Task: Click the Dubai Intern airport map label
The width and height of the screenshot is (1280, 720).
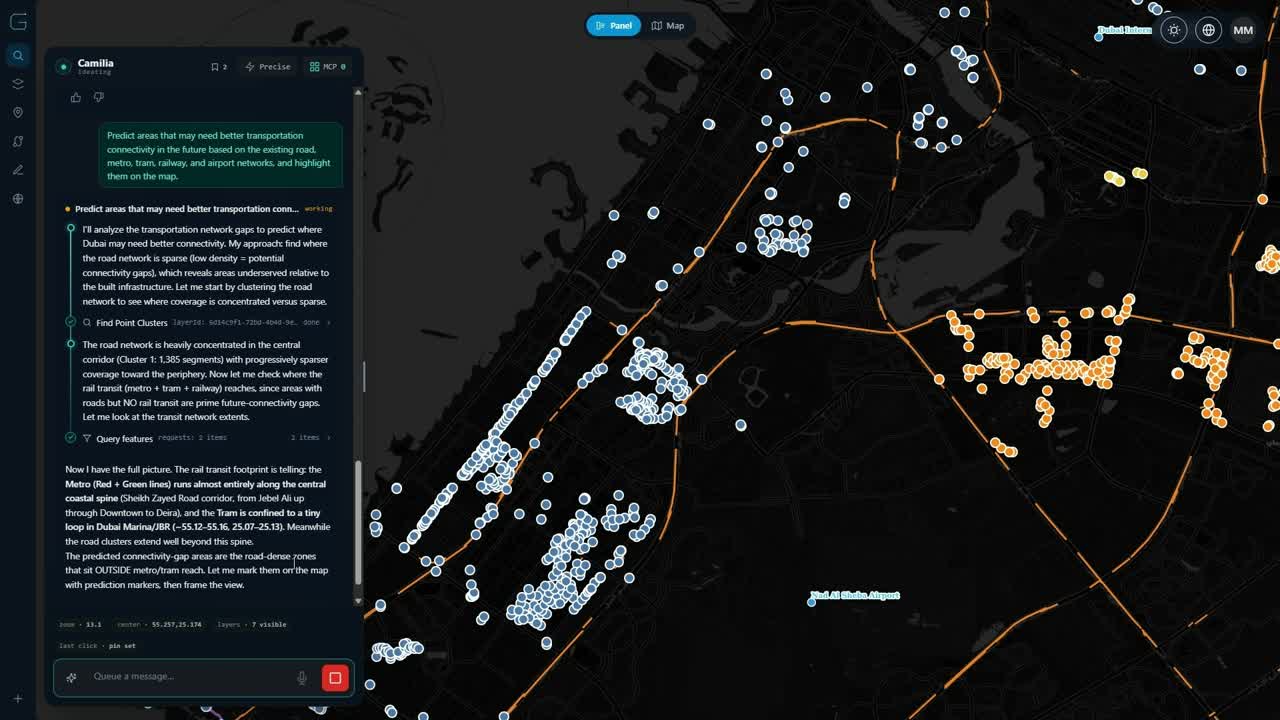Action: [x=1125, y=30]
